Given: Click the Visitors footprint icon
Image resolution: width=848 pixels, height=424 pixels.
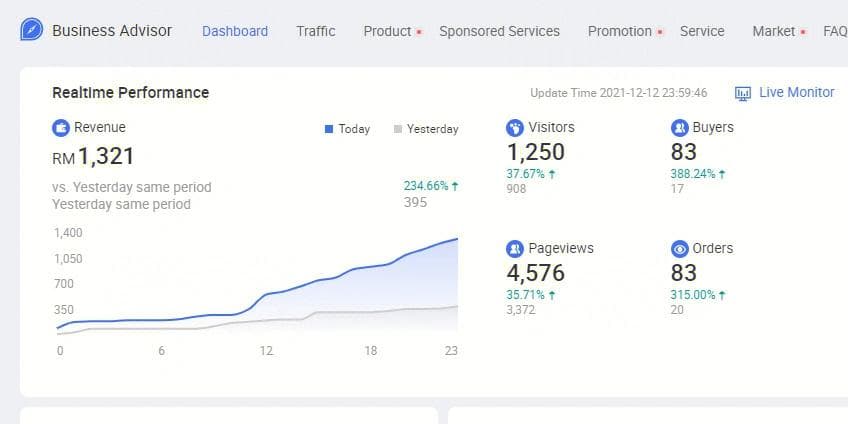Looking at the screenshot, I should point(515,128).
